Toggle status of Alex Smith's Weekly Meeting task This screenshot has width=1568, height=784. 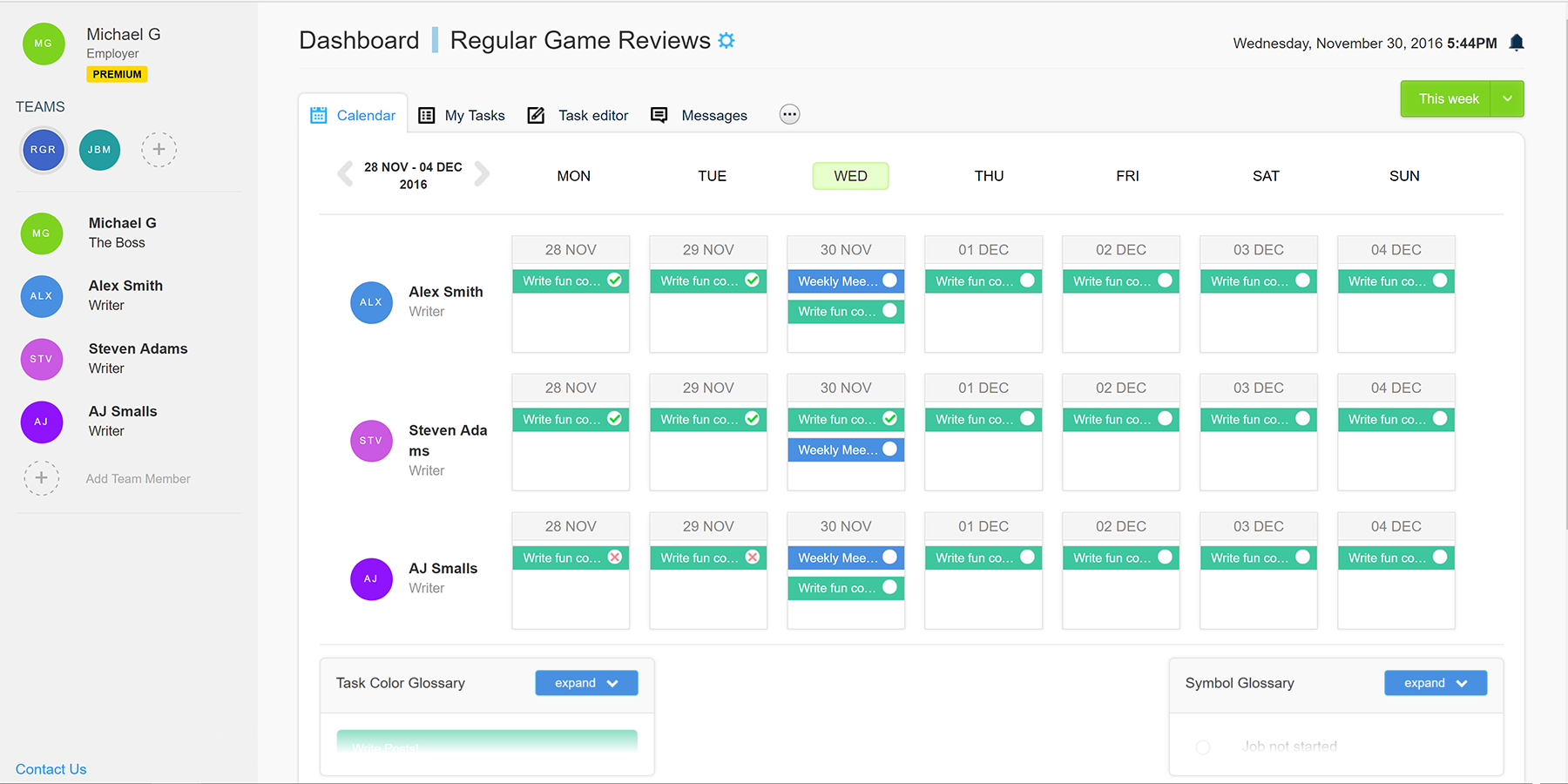(889, 280)
